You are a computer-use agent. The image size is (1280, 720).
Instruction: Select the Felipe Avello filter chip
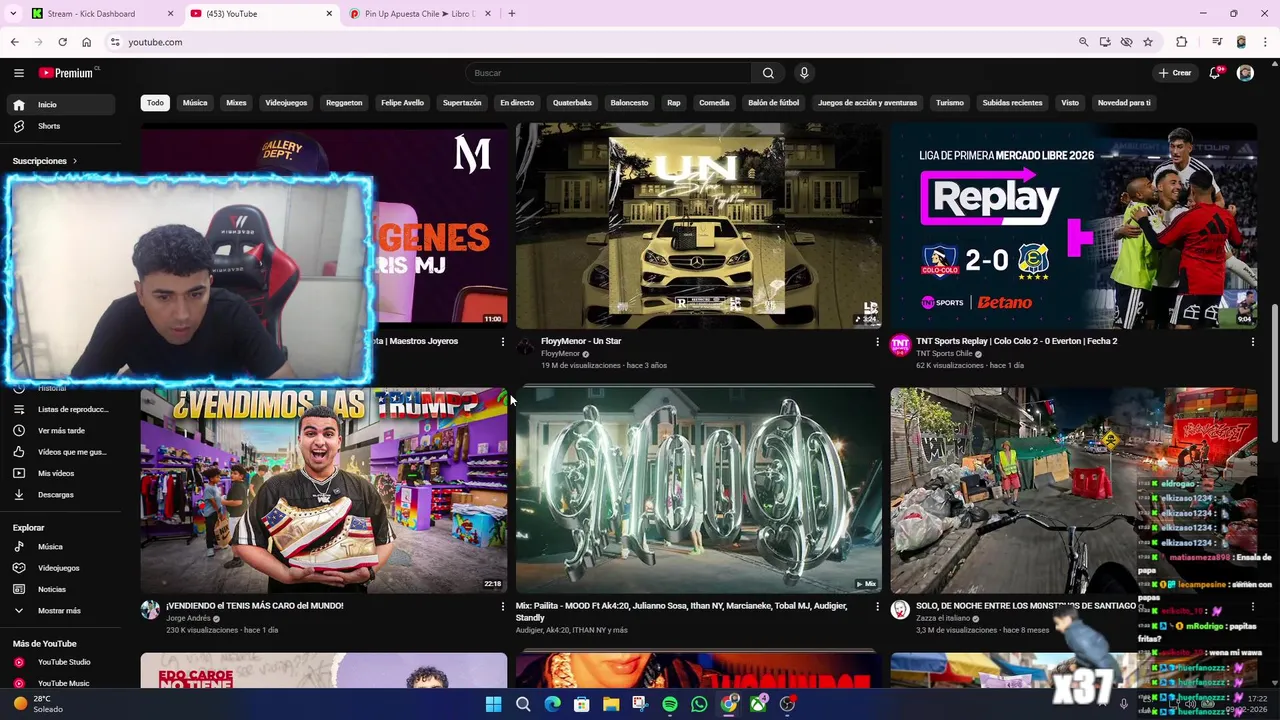402,103
